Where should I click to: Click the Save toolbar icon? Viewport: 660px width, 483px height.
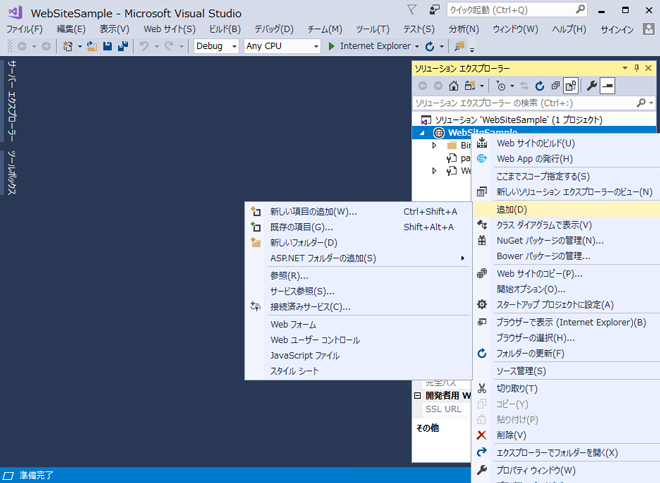108,46
